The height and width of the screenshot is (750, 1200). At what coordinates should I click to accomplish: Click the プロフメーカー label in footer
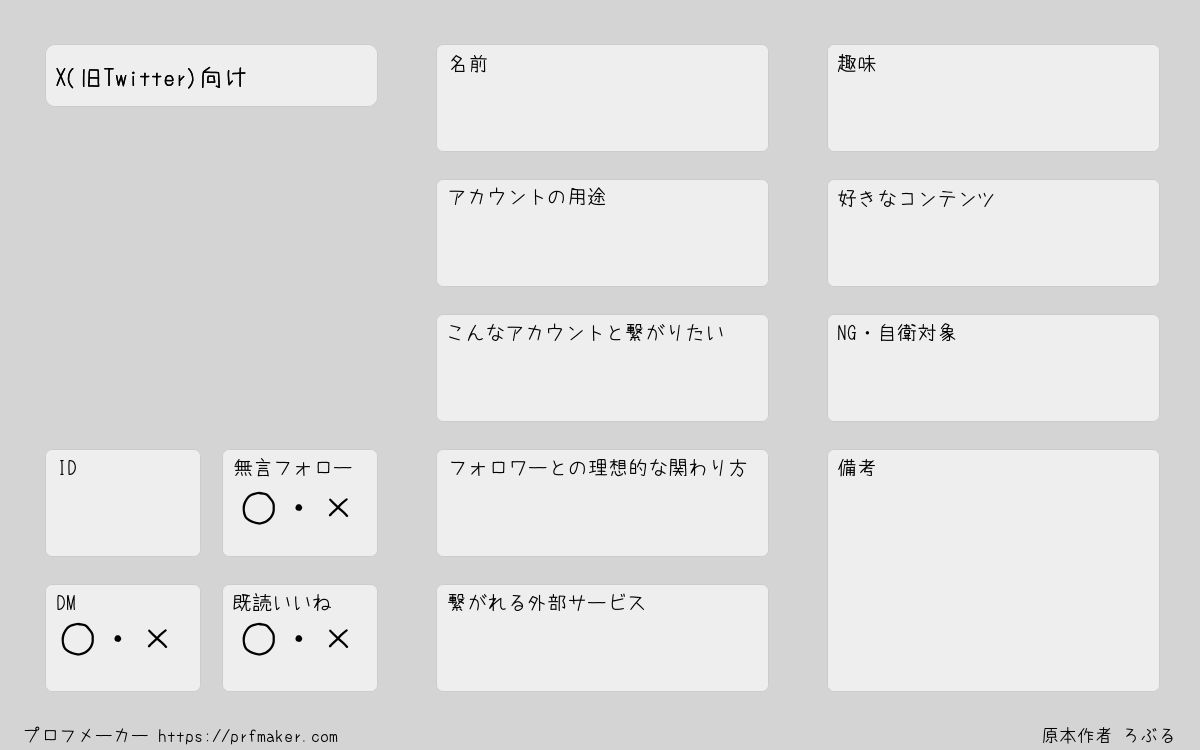[86, 736]
